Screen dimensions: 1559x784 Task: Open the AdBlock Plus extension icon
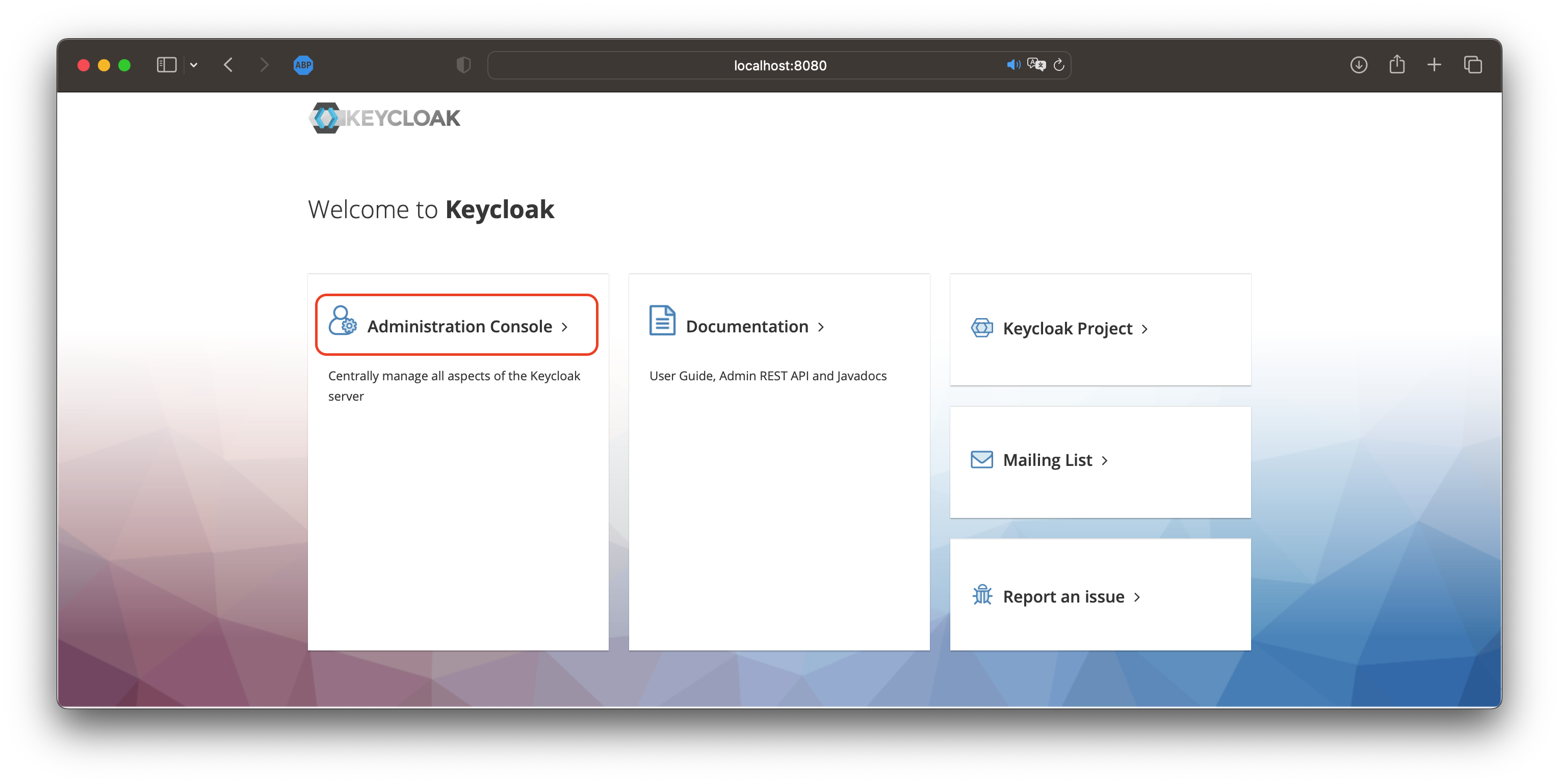[303, 65]
